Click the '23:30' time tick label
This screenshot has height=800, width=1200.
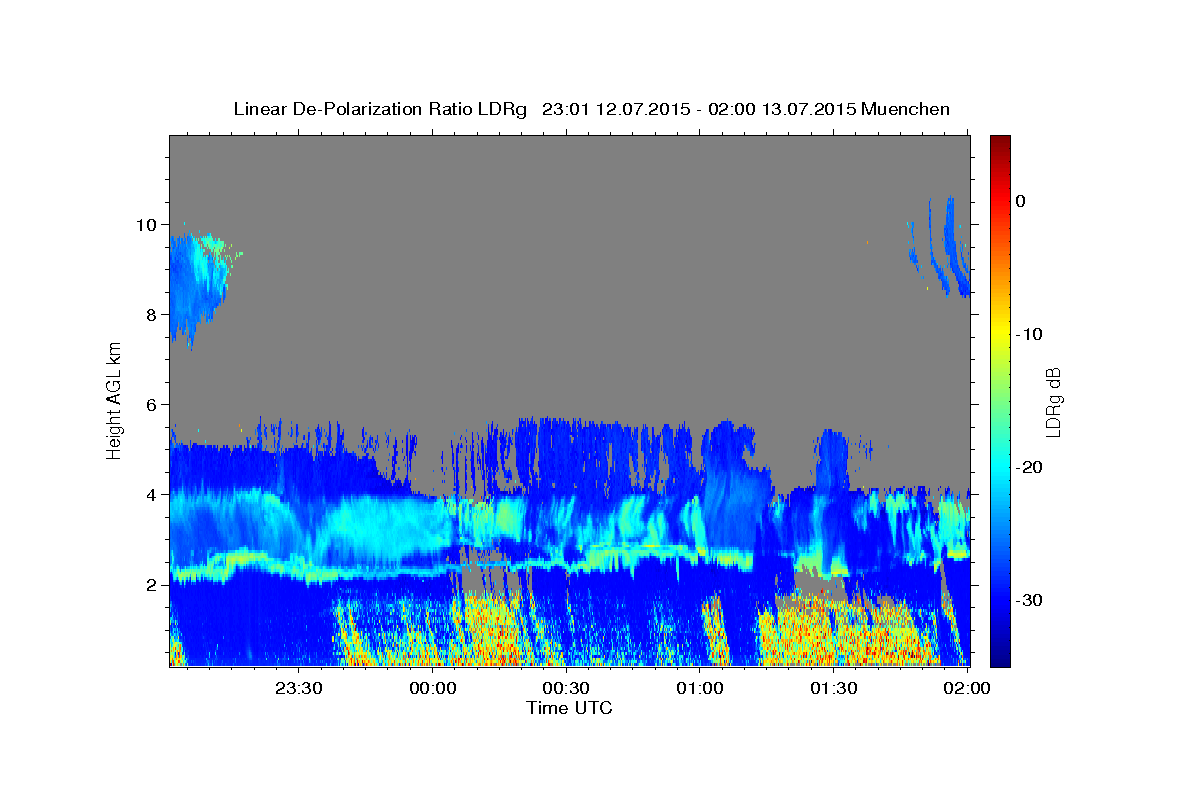click(x=299, y=688)
